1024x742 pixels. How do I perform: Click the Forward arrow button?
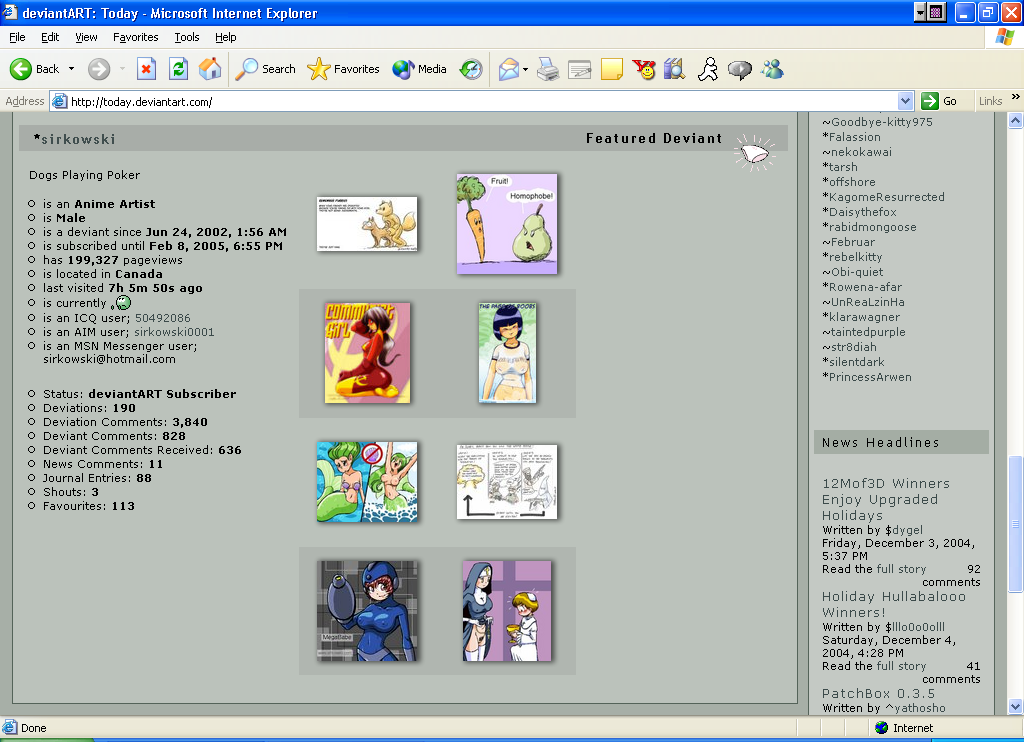pos(99,69)
